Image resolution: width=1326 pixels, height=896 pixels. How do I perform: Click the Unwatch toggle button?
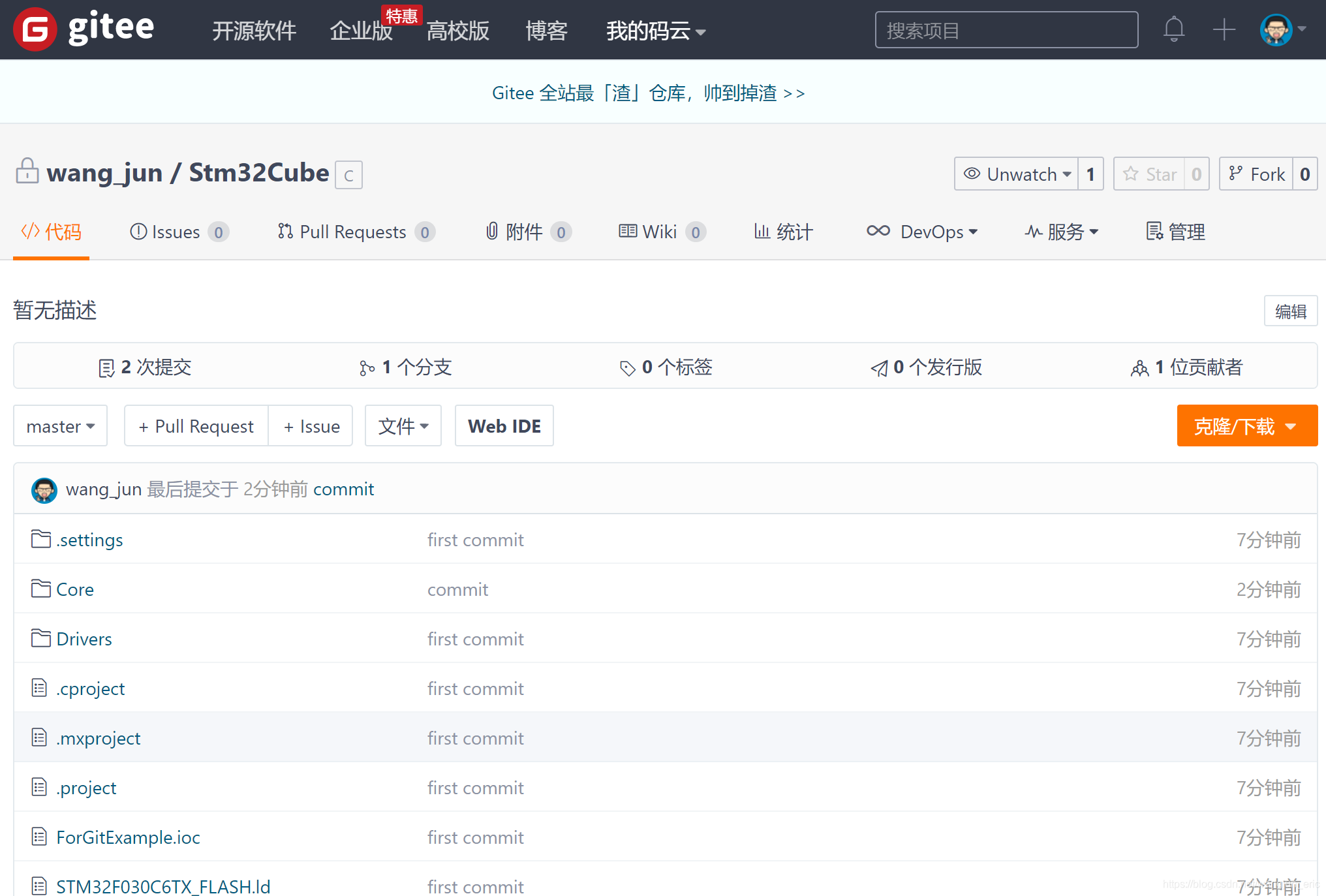[1017, 174]
